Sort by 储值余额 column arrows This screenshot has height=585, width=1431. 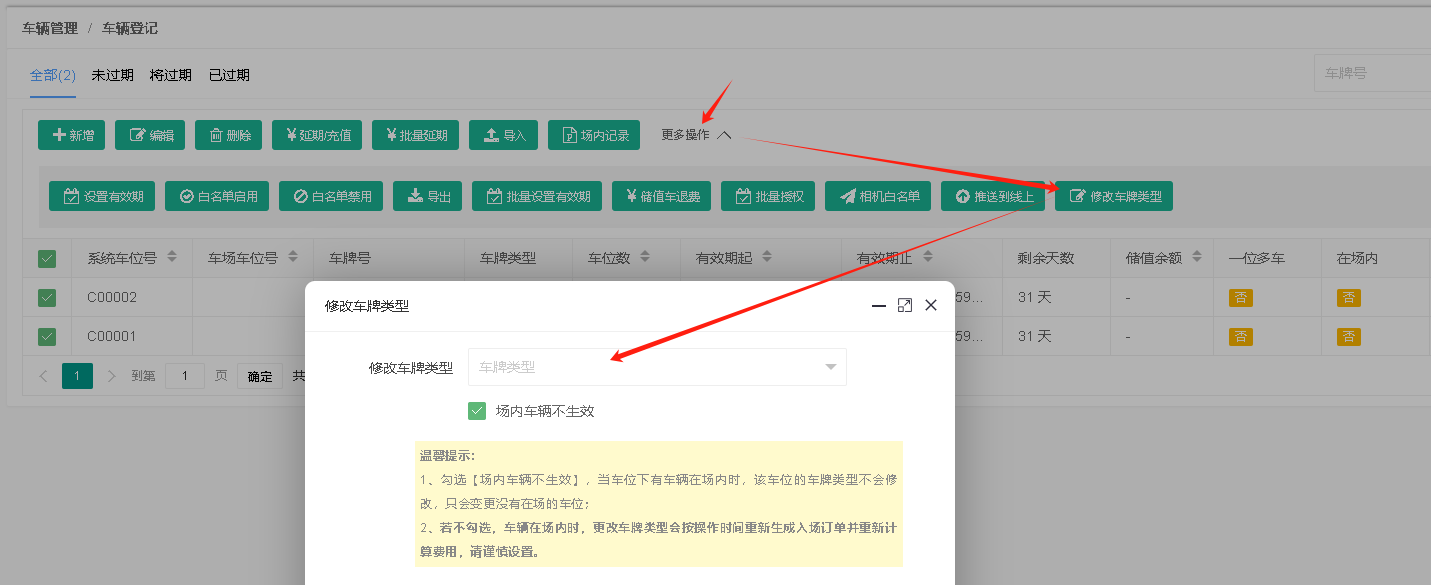pyautogui.click(x=1197, y=257)
